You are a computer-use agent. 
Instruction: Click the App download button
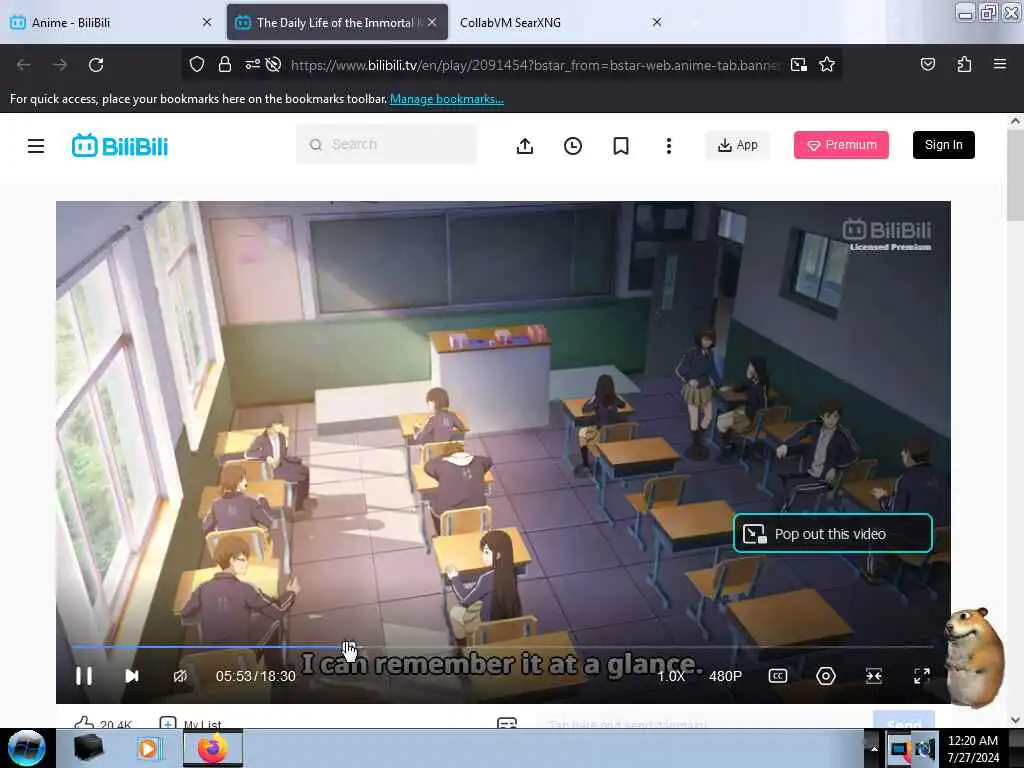[x=737, y=145]
